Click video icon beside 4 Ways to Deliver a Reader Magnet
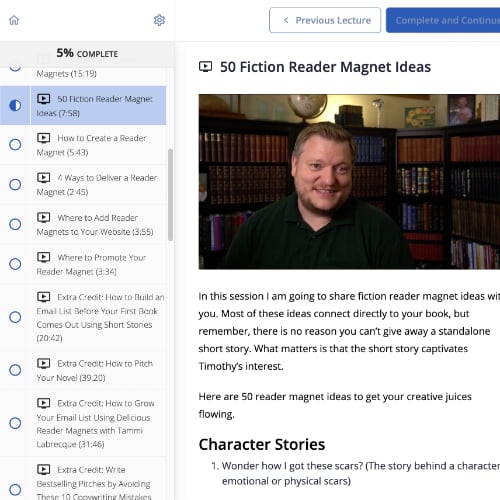The height and width of the screenshot is (500, 500). (x=44, y=178)
